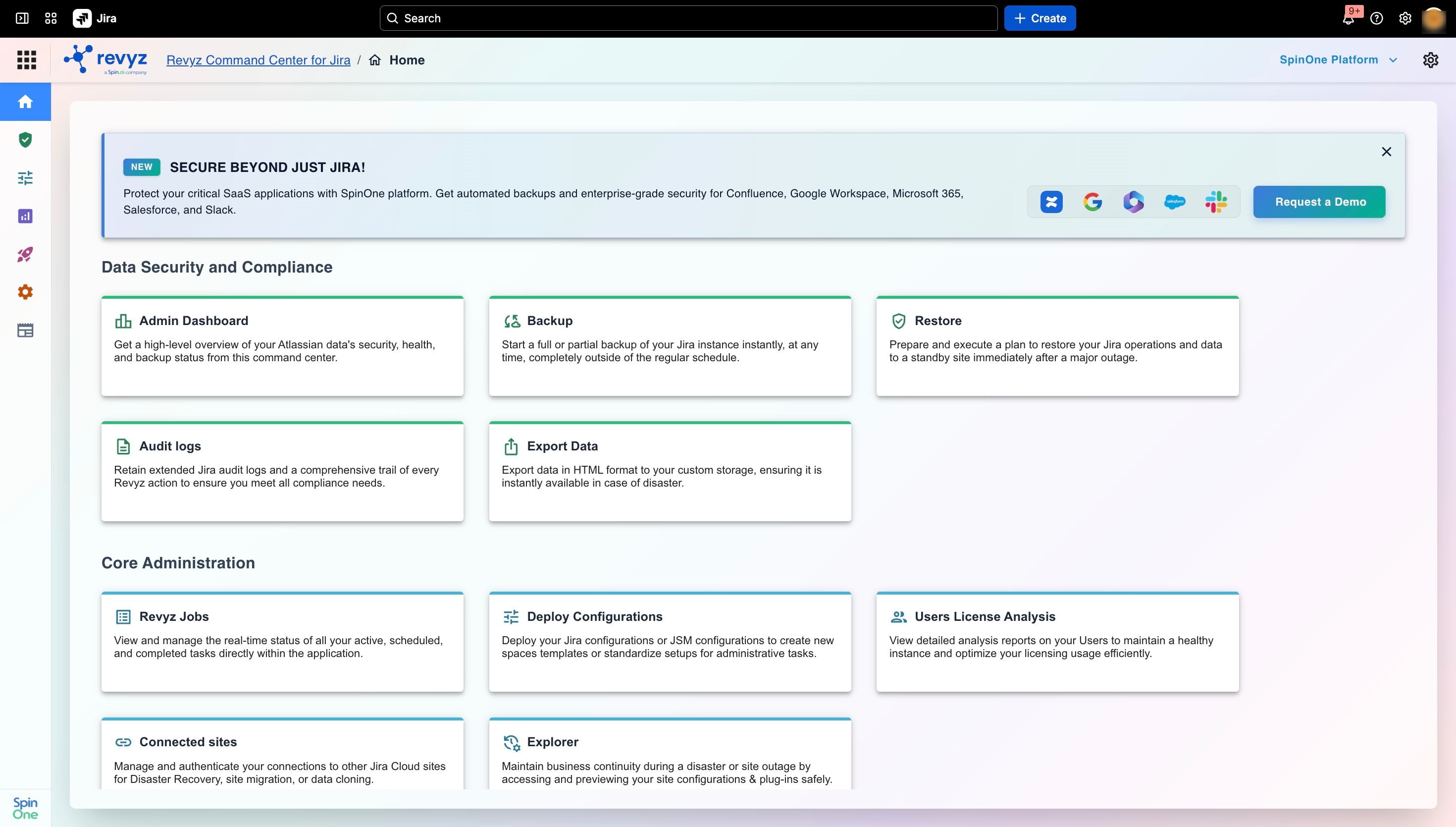Open the table layout icon in sidebar

pos(26,330)
